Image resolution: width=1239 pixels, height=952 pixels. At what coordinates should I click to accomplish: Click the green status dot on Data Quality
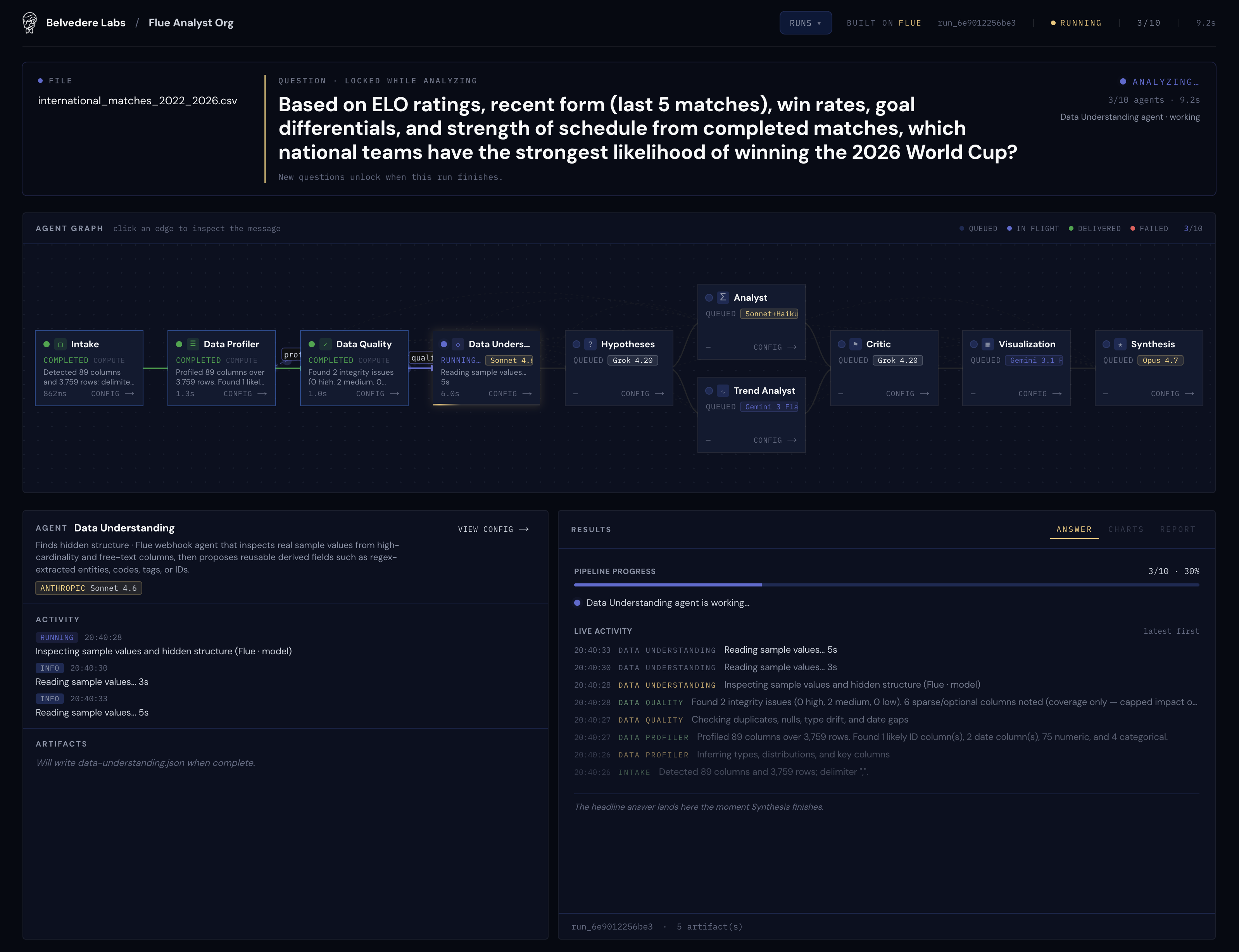[x=312, y=345]
